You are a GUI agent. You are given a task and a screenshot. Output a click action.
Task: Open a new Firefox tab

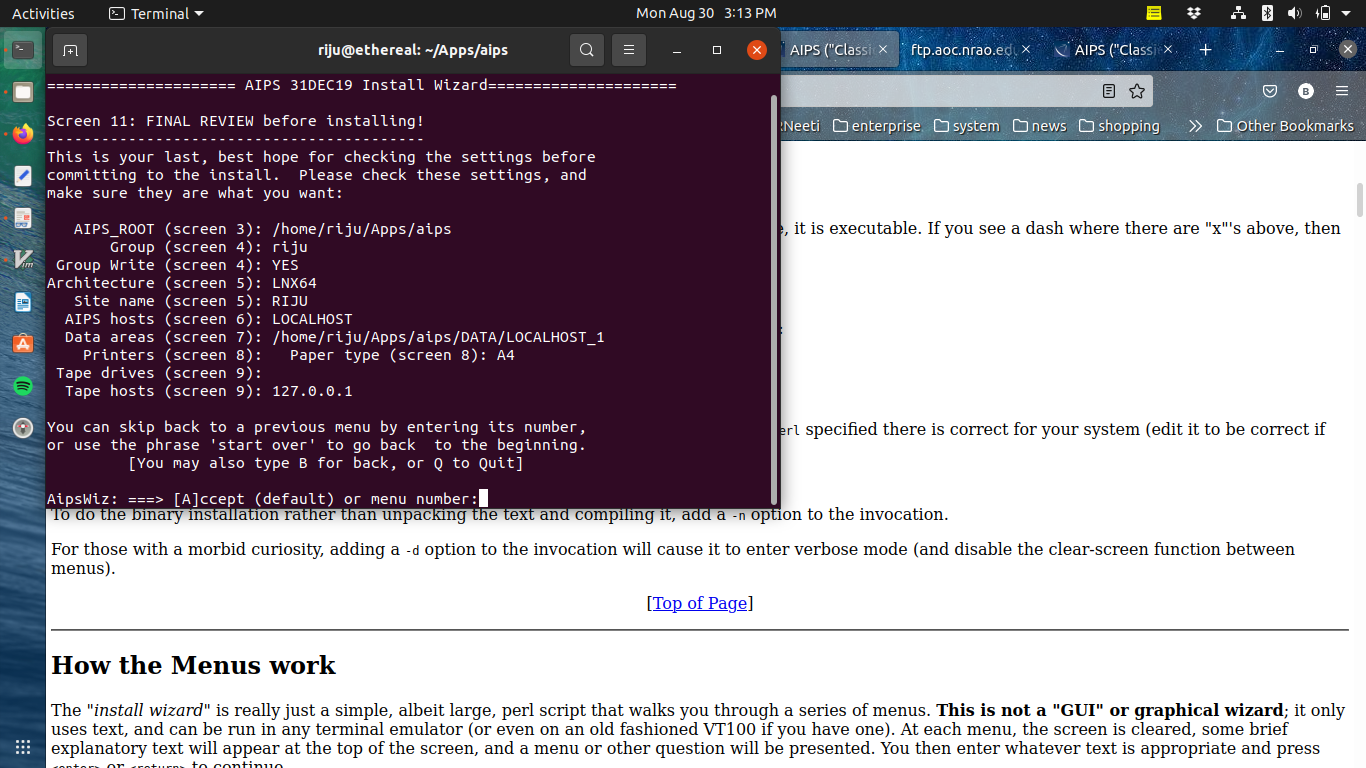[x=1205, y=50]
